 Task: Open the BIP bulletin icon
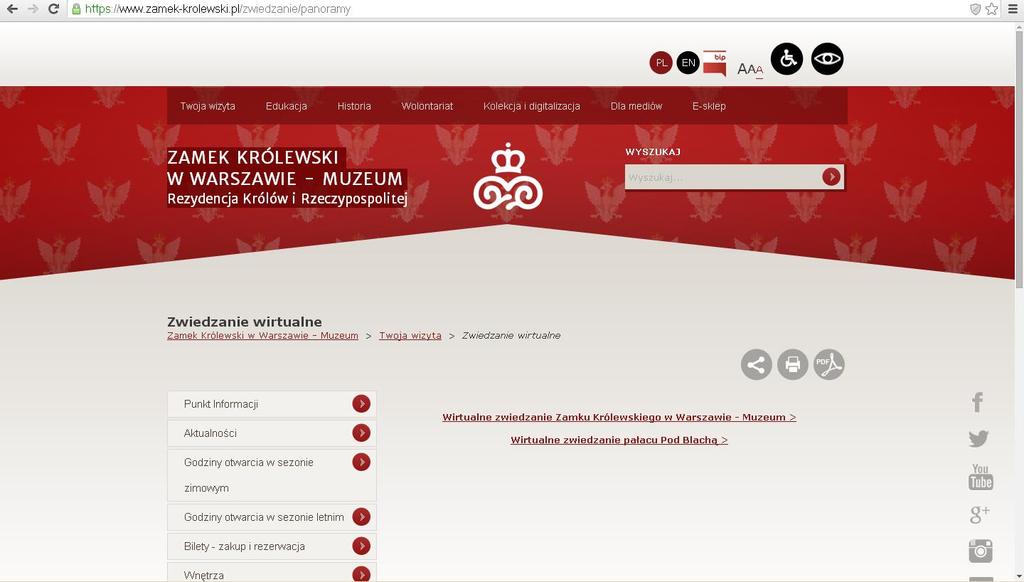(x=714, y=63)
